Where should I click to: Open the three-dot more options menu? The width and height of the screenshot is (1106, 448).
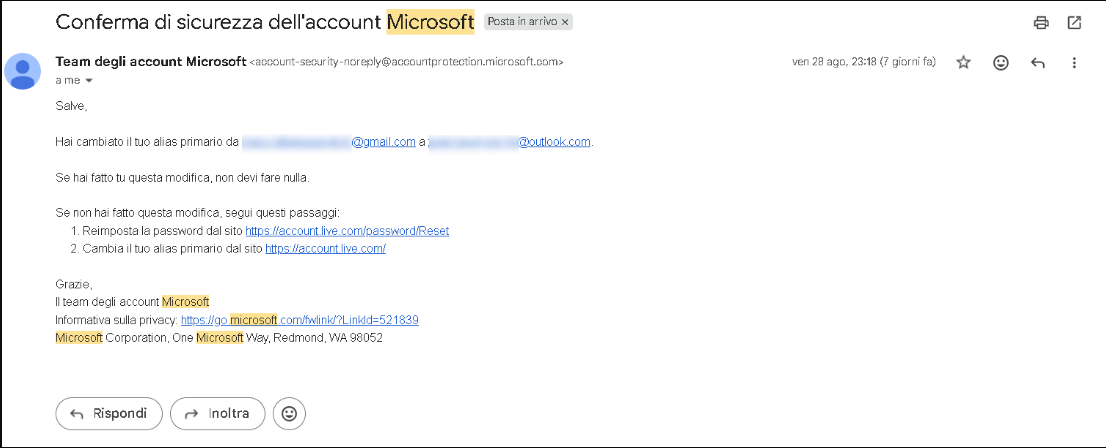(1074, 62)
